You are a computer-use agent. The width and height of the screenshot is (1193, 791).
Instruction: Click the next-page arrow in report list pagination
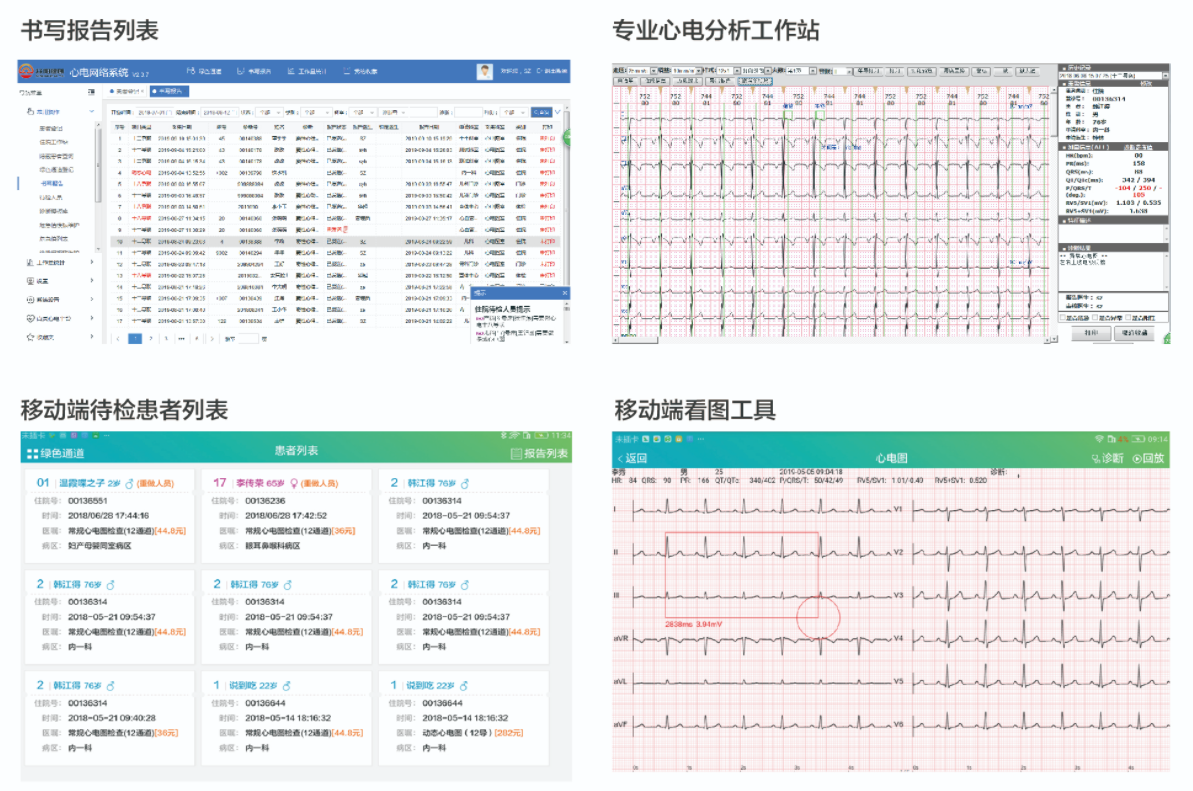(212, 338)
